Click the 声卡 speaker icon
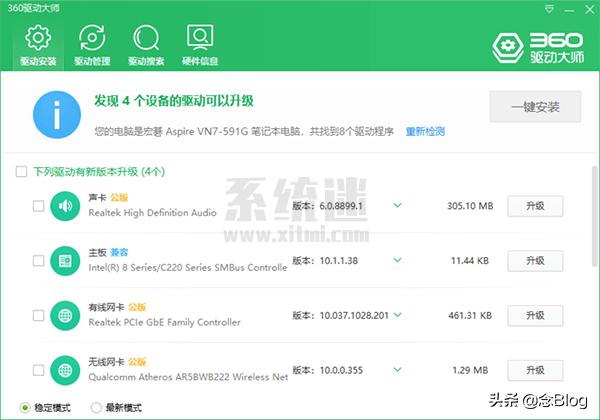The image size is (600, 420). coord(65,206)
